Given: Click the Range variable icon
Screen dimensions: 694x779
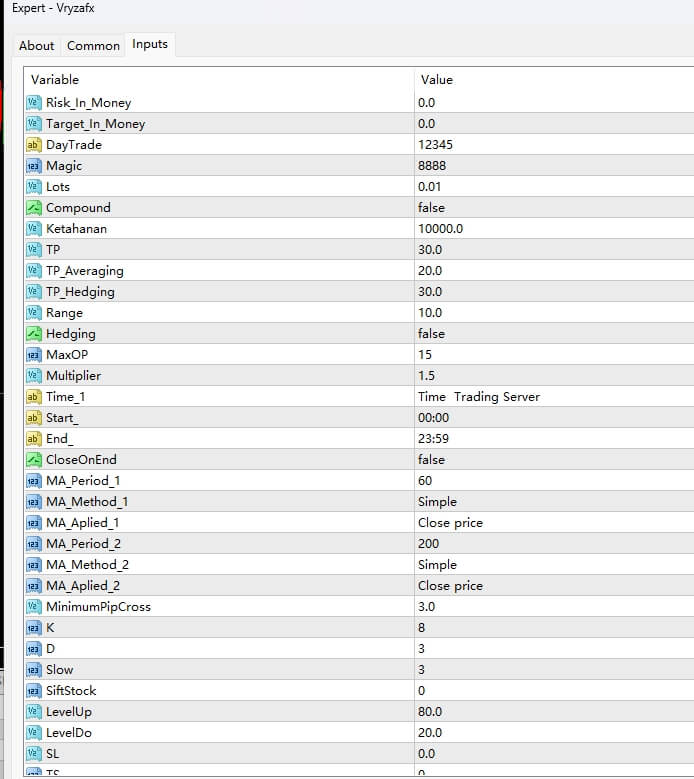Looking at the screenshot, I should tap(33, 312).
